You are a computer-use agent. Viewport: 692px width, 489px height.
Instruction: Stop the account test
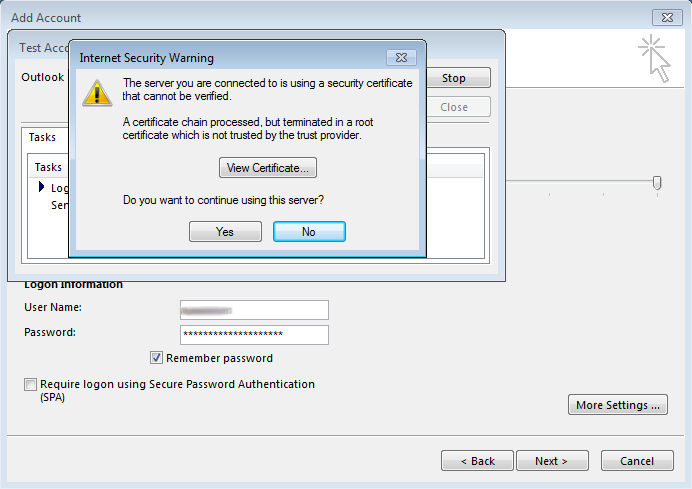(454, 78)
